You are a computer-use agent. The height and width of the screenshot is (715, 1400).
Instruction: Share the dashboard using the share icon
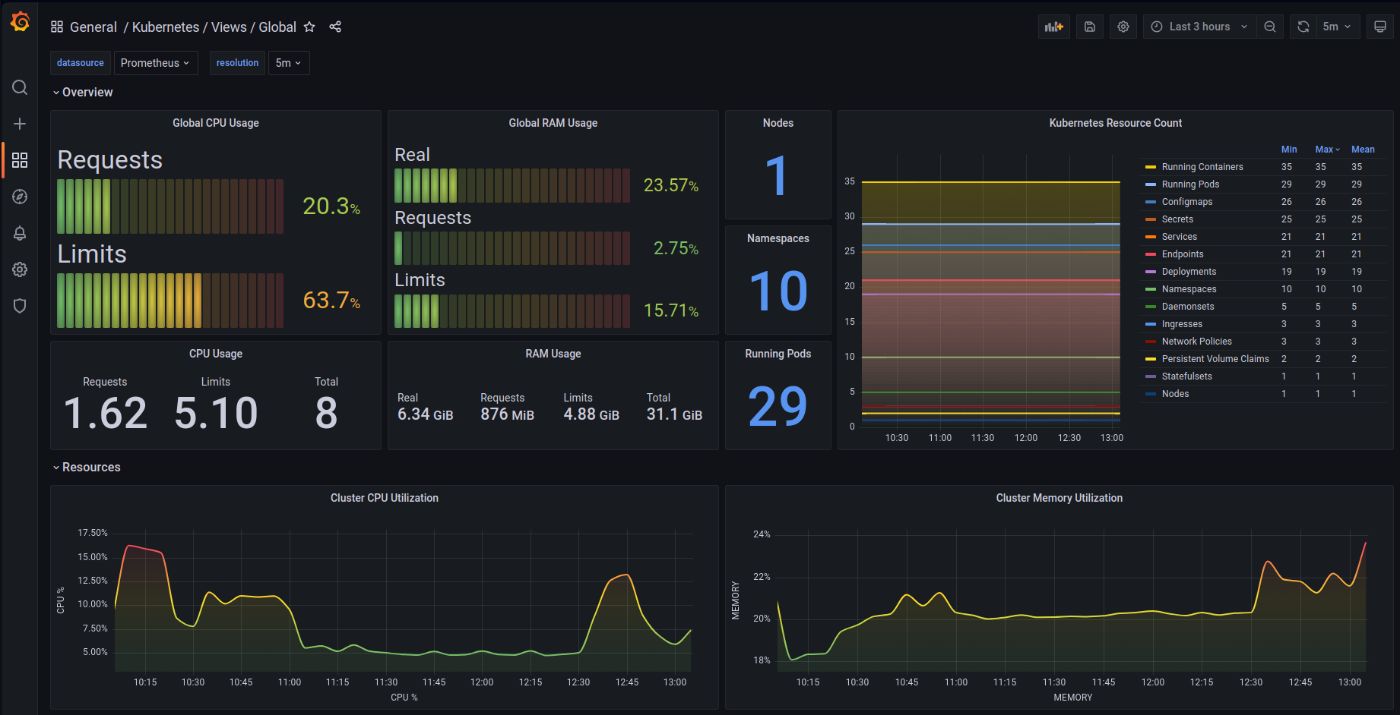click(335, 27)
